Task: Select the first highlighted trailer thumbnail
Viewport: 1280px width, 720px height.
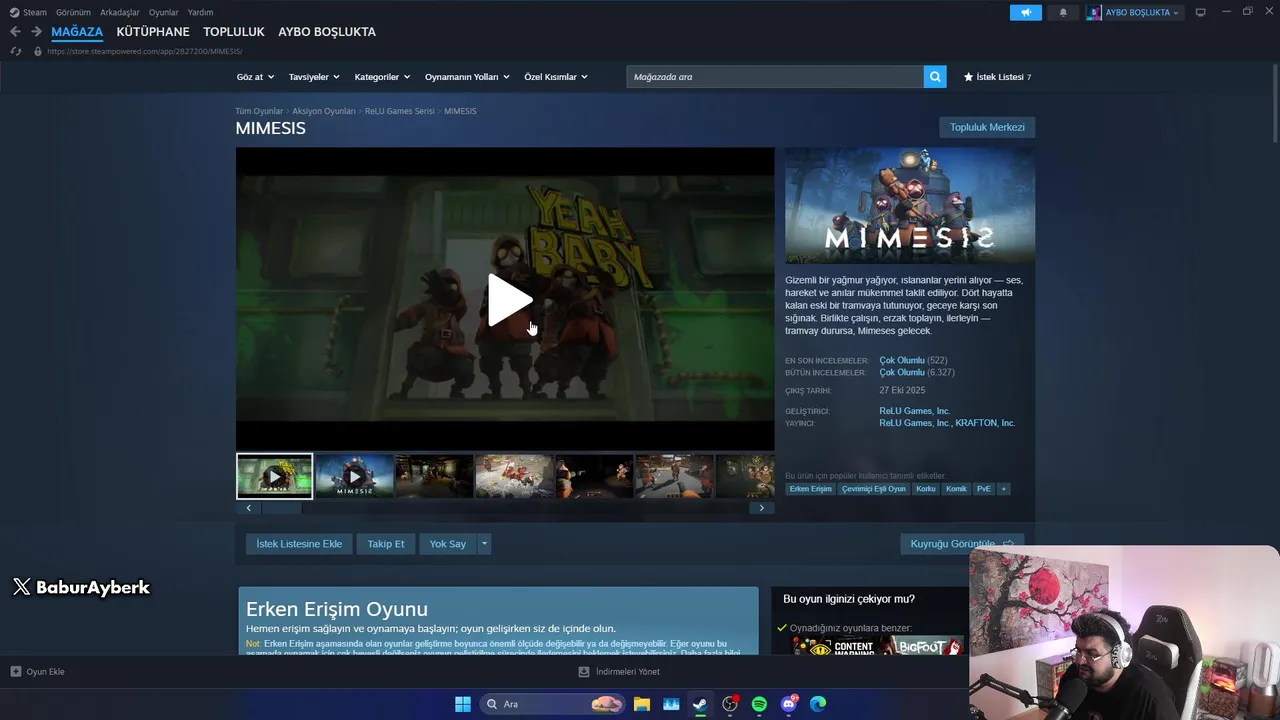Action: [x=274, y=477]
